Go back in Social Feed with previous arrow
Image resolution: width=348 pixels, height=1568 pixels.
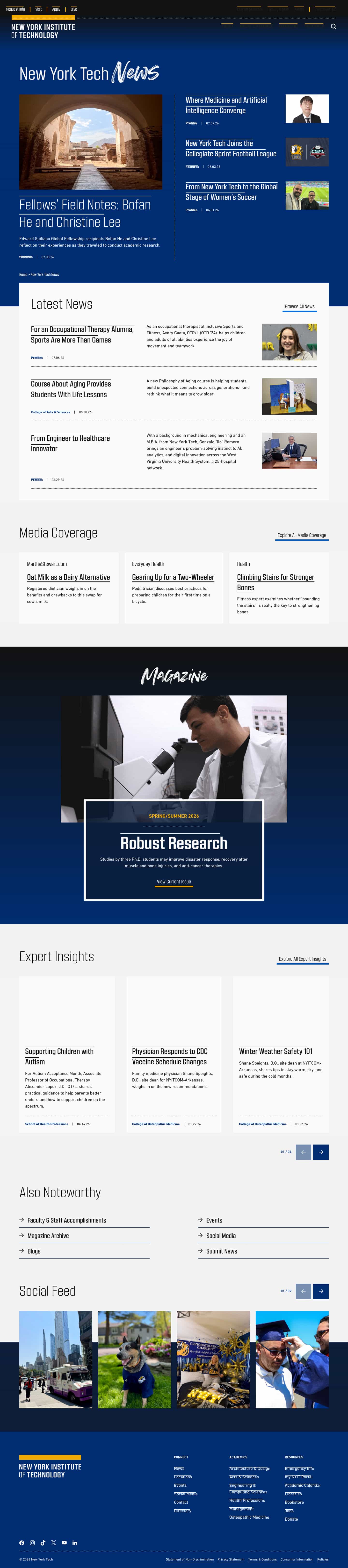point(304,1290)
